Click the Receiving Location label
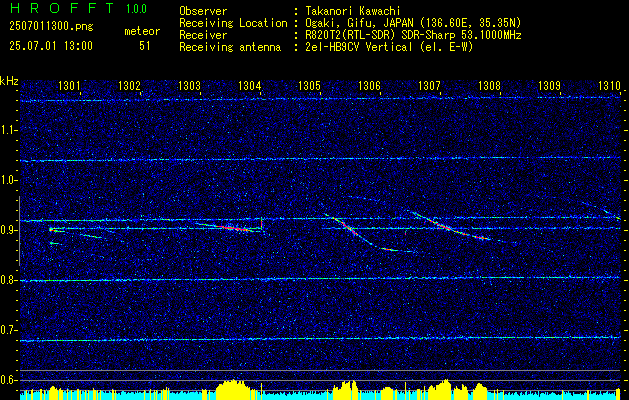Image resolution: width=629 pixels, height=400 pixels. (x=233, y=23)
